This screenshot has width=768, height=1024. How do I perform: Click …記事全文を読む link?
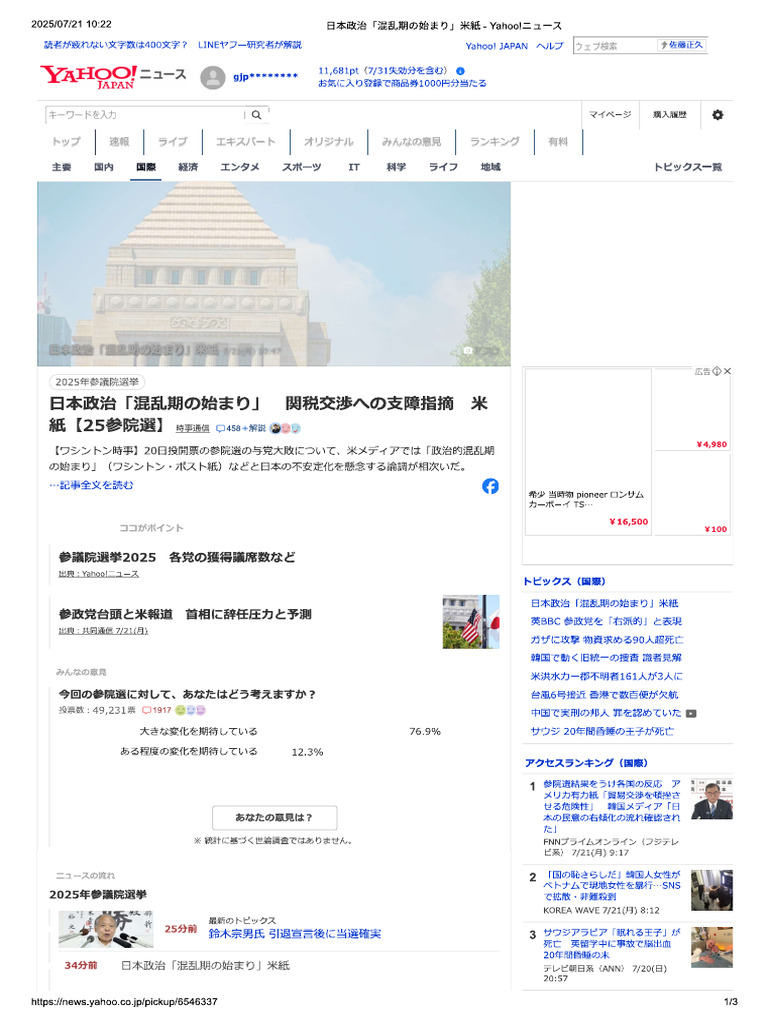pos(91,485)
